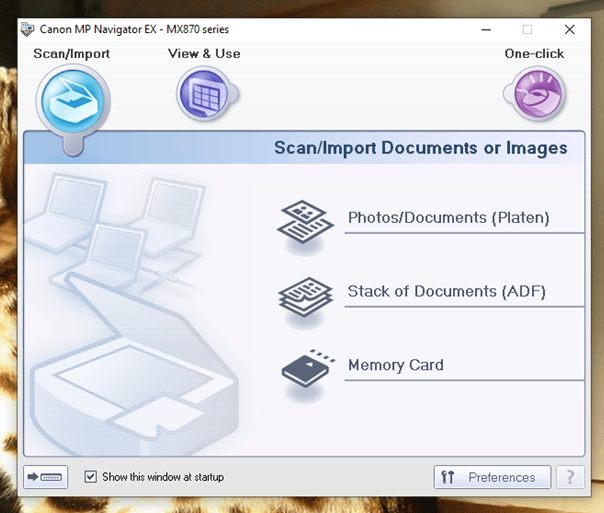Click the purple One-click mode icon

click(534, 95)
